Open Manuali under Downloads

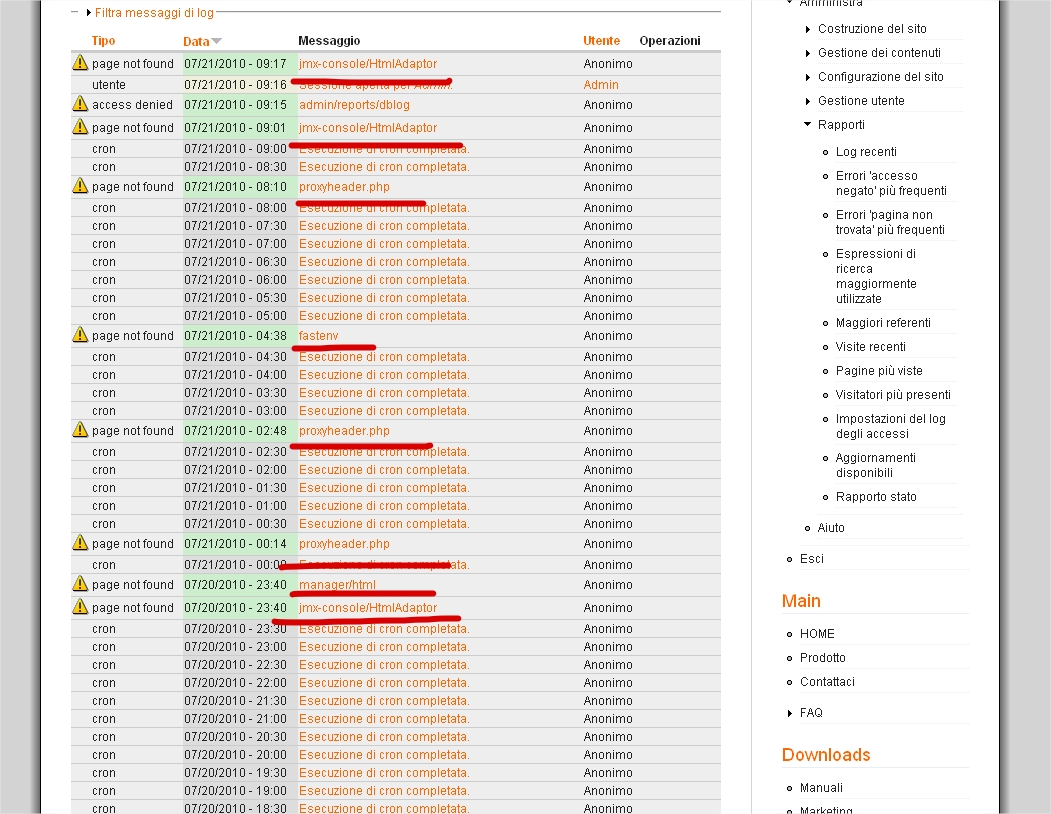coord(821,788)
